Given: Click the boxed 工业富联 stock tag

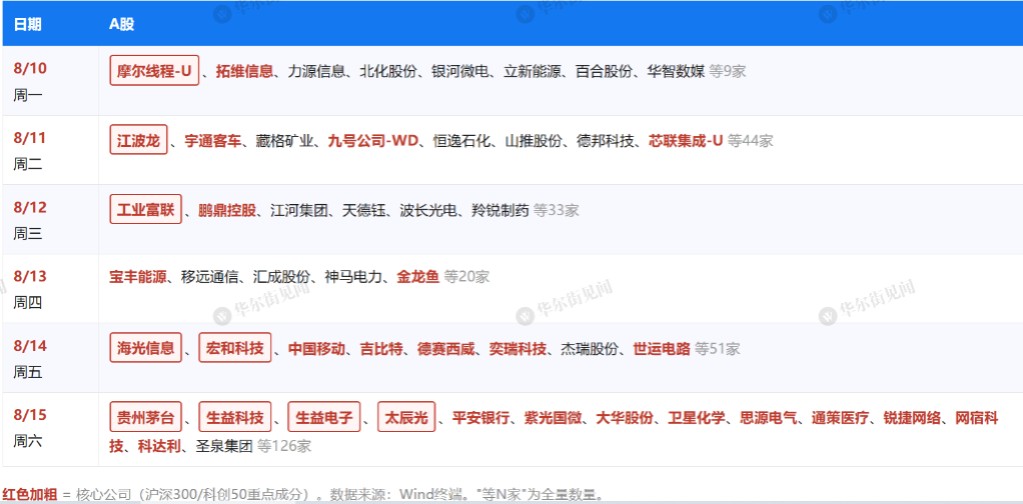Looking at the screenshot, I should point(145,209).
